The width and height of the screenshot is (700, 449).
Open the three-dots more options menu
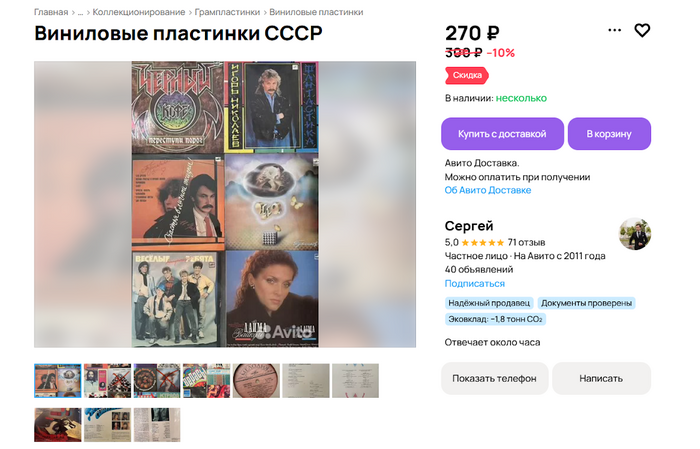[x=614, y=30]
